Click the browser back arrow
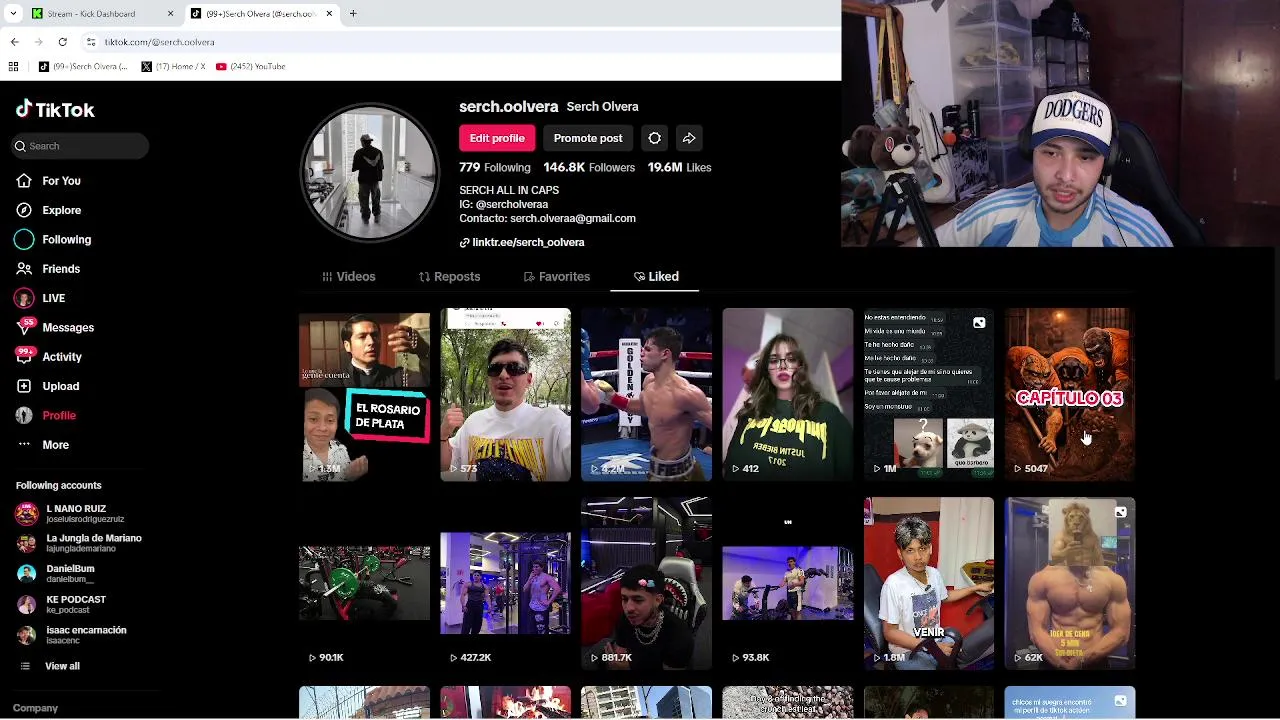 point(14,42)
